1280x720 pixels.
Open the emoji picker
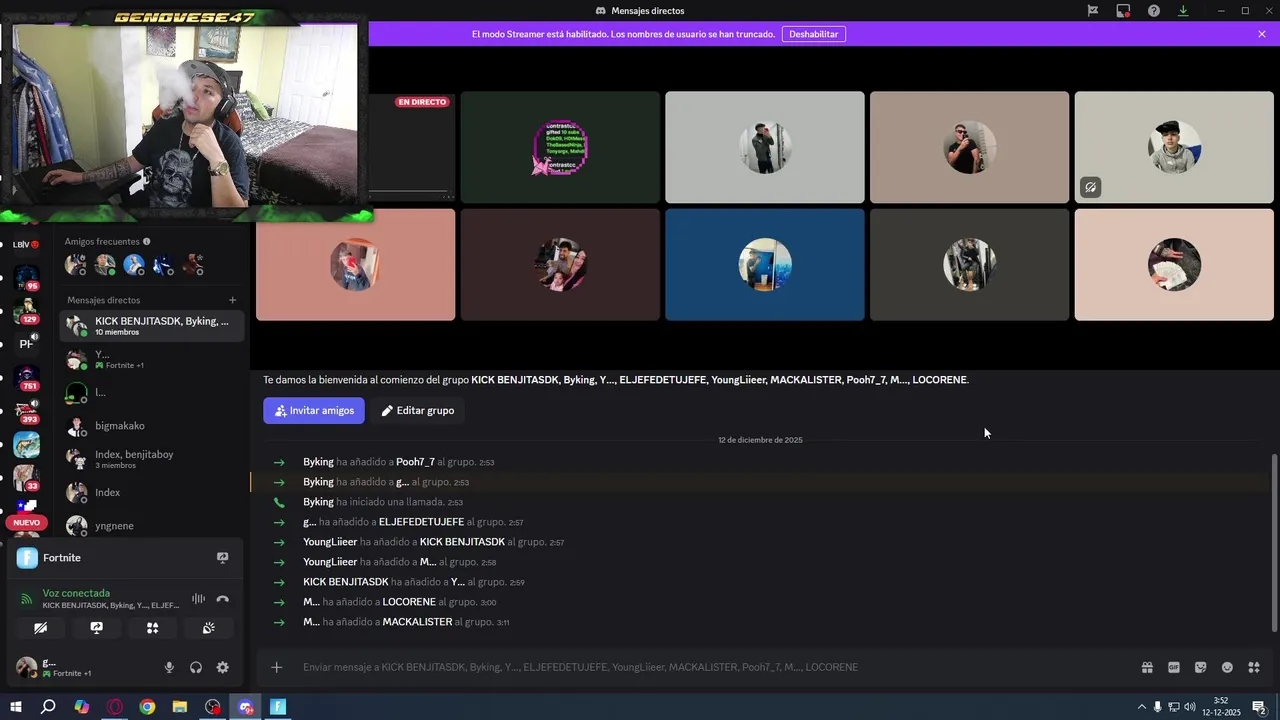click(x=1227, y=667)
